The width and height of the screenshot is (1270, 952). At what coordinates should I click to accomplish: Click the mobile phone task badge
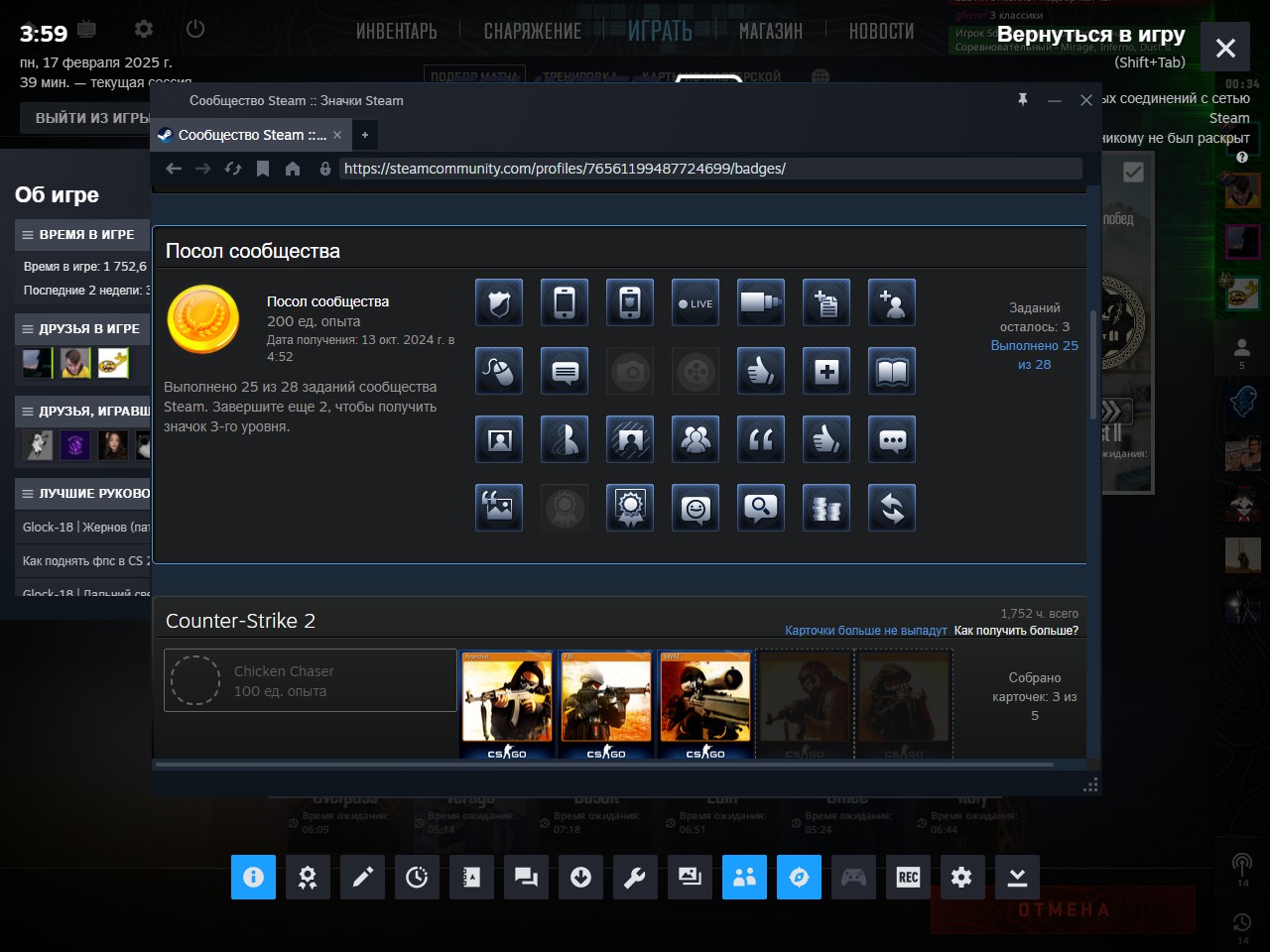click(x=565, y=302)
